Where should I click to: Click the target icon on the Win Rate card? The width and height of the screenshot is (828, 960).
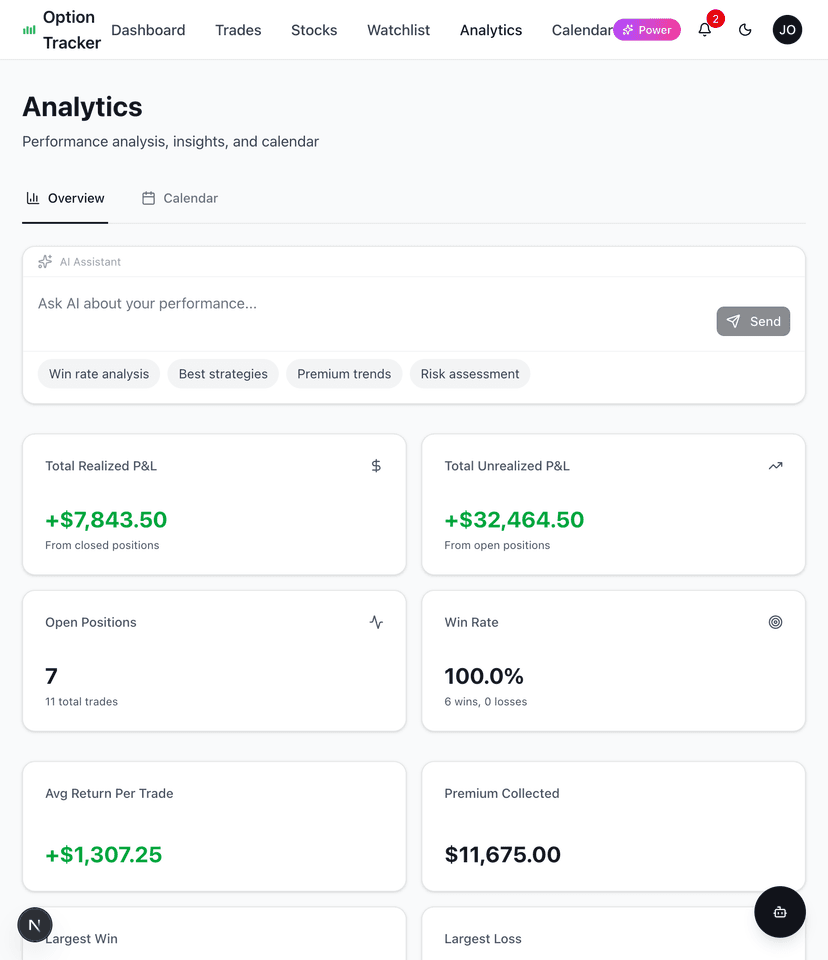point(775,621)
